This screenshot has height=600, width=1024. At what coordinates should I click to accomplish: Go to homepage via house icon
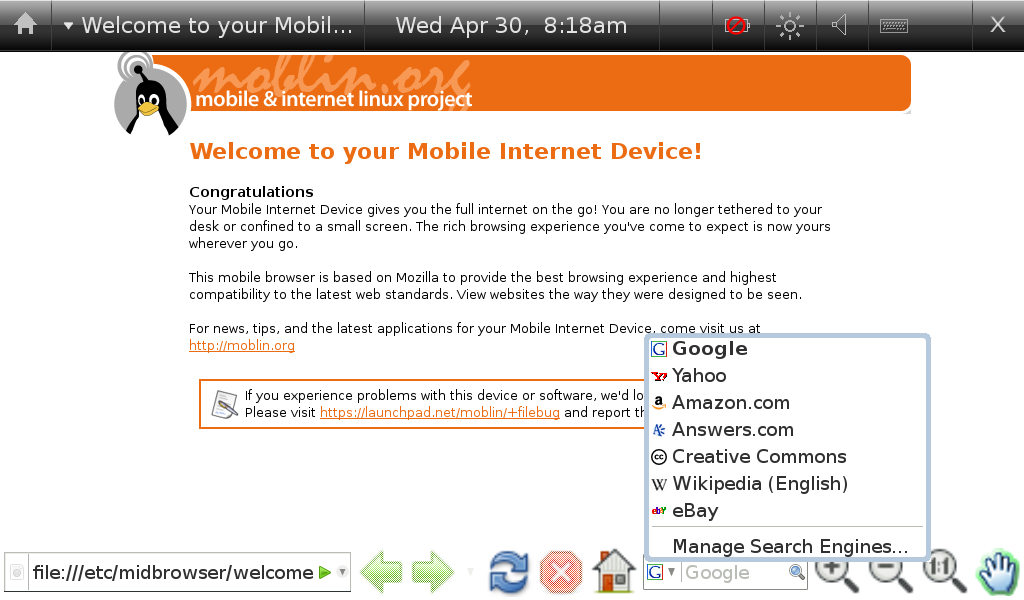pos(614,571)
